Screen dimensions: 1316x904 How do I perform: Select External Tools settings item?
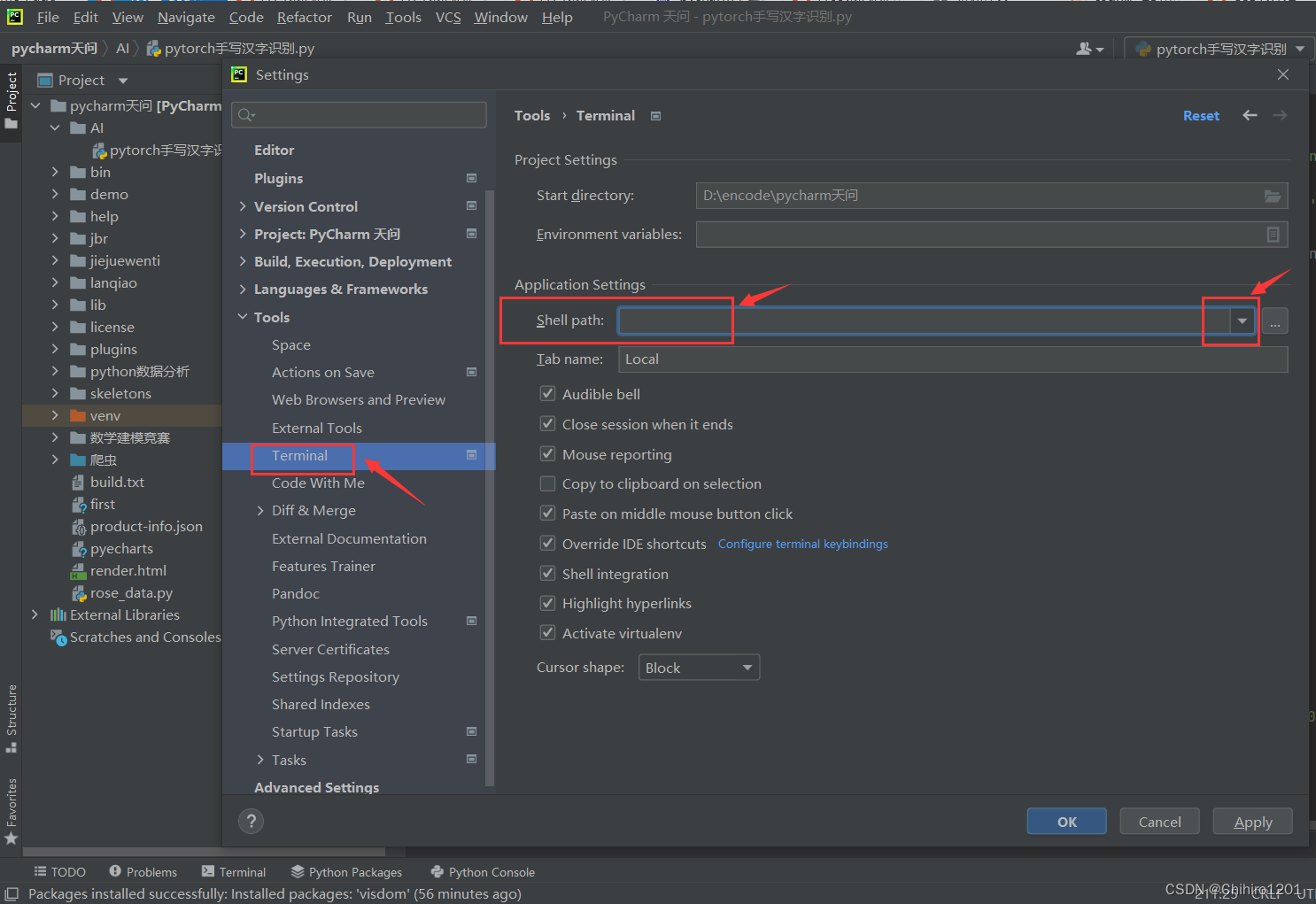click(317, 428)
